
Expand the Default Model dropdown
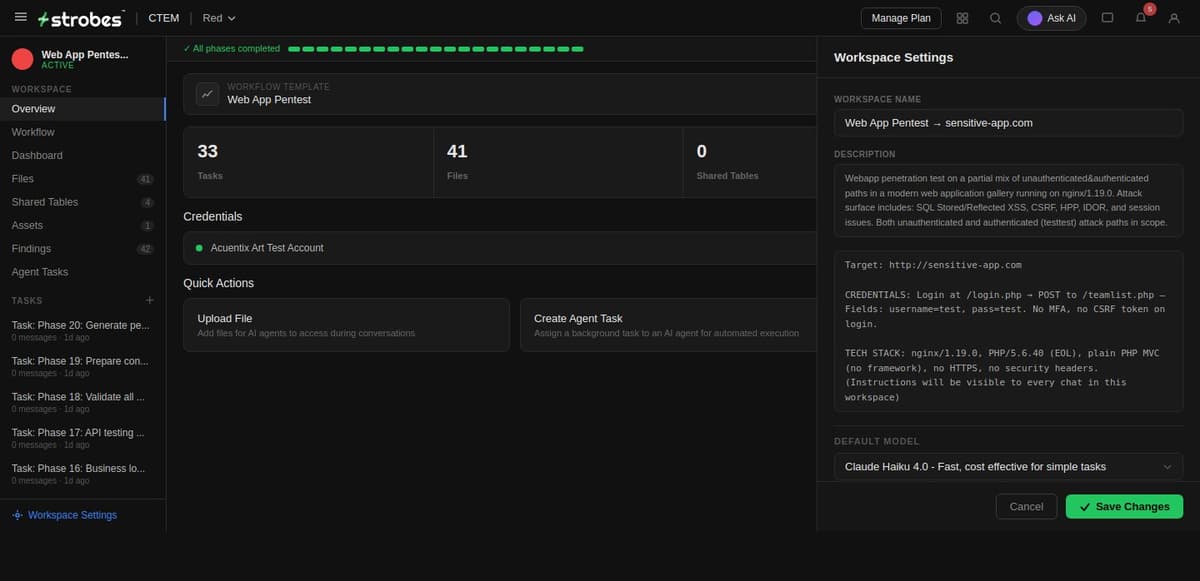1008,467
